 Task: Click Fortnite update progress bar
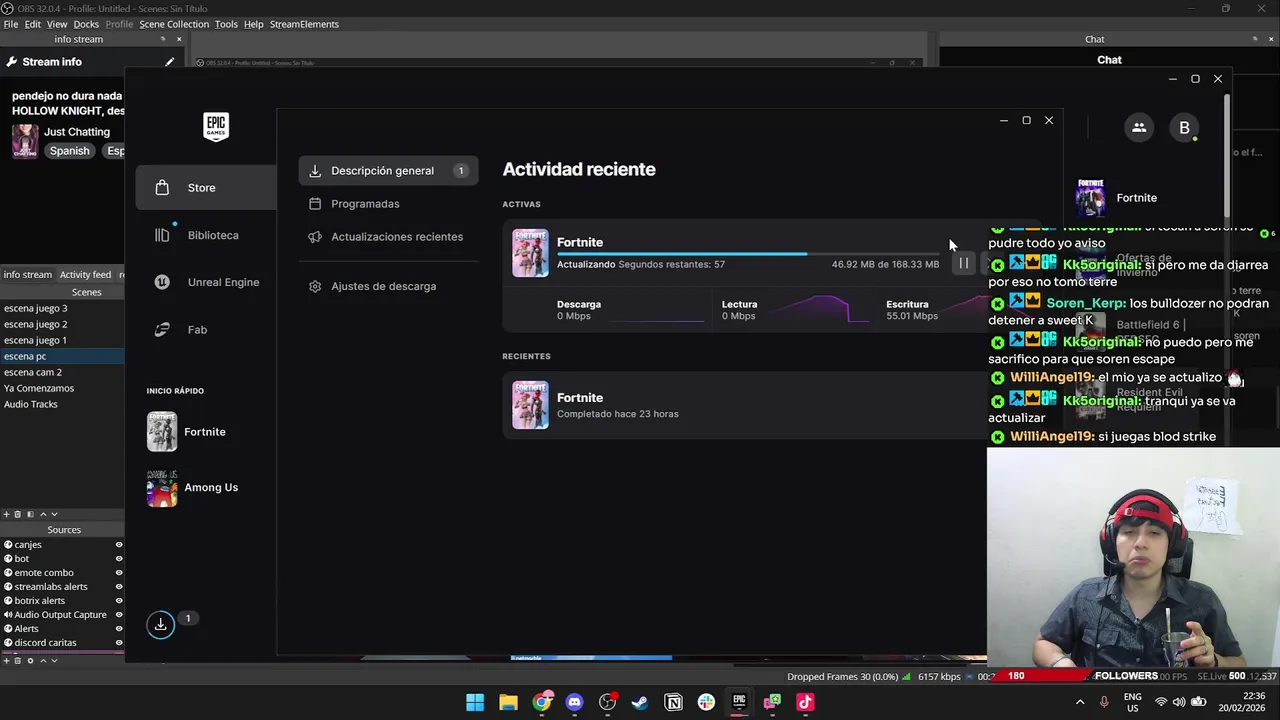[x=748, y=254]
